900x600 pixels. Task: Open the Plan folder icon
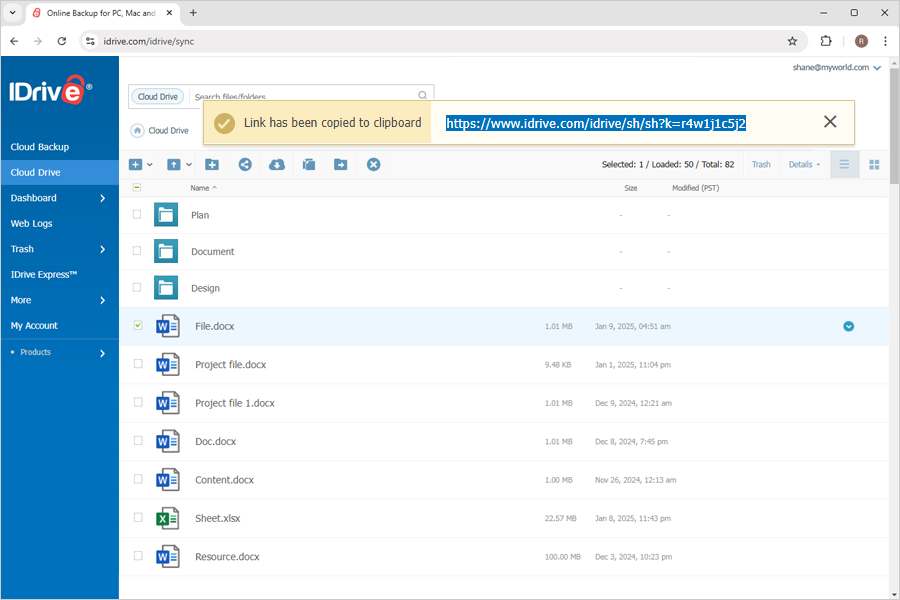166,215
